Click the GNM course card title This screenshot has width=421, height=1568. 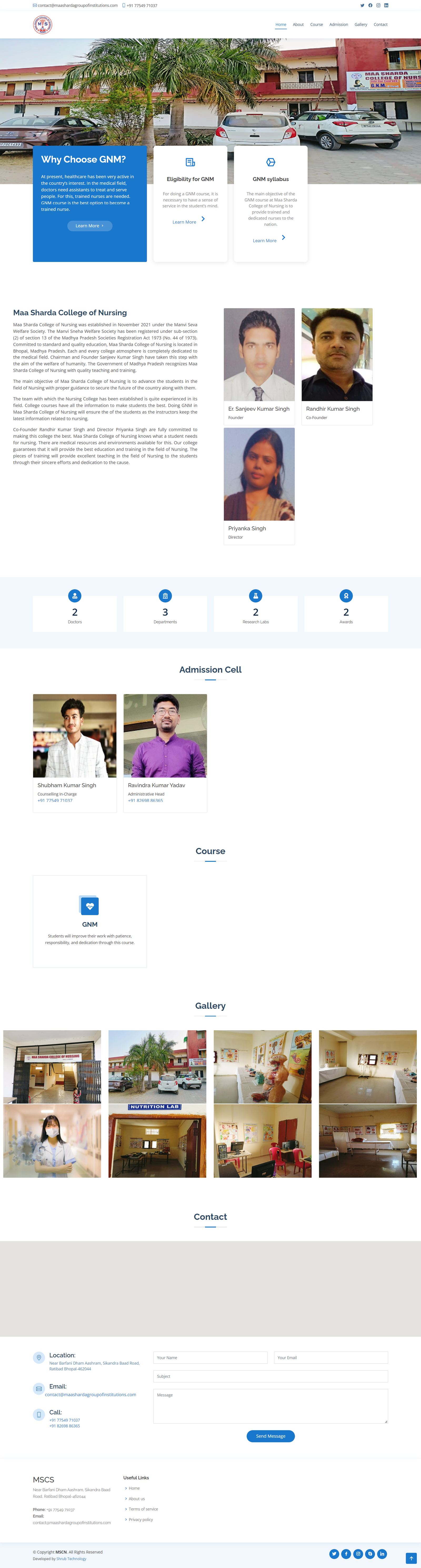tap(89, 925)
